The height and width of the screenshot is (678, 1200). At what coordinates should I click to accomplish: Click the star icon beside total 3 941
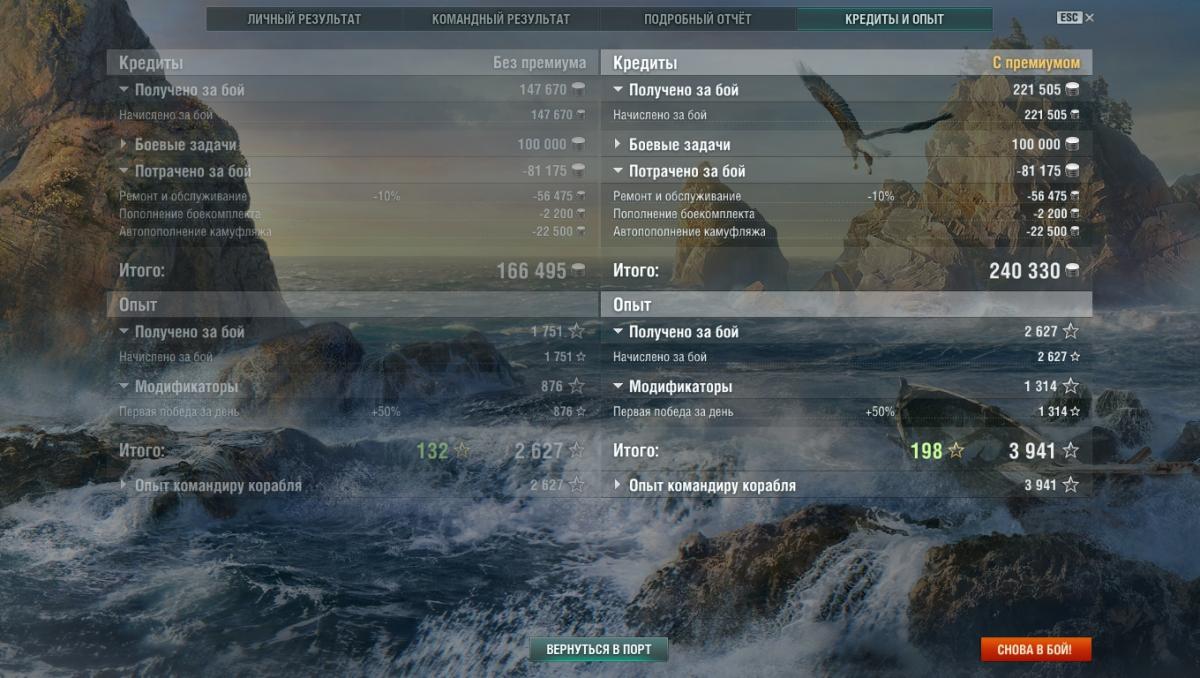[1070, 451]
